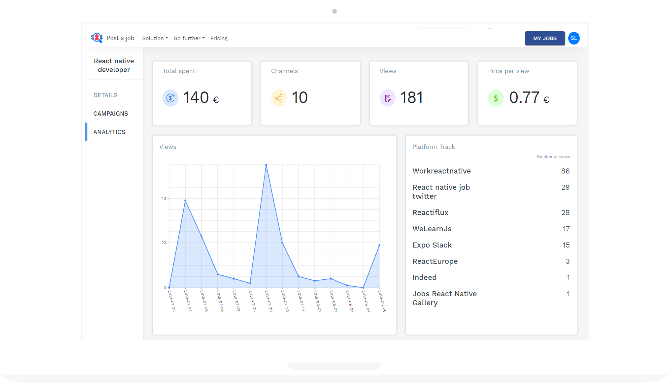
Task: Select the Indeed platform row
Action: [491, 277]
